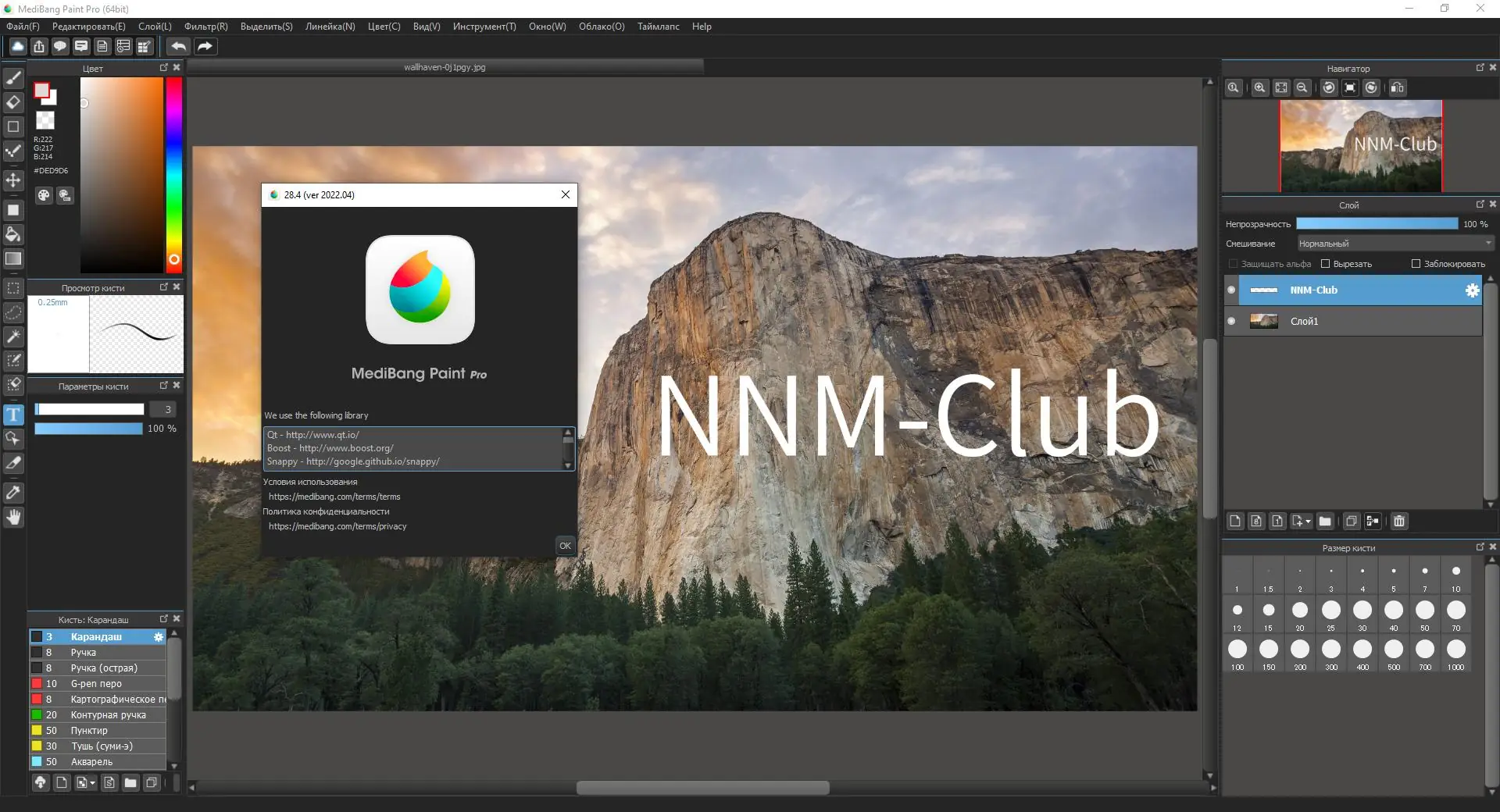Click the palette icon in the Color panel
Viewport: 1500px width, 812px height.
pos(44,195)
